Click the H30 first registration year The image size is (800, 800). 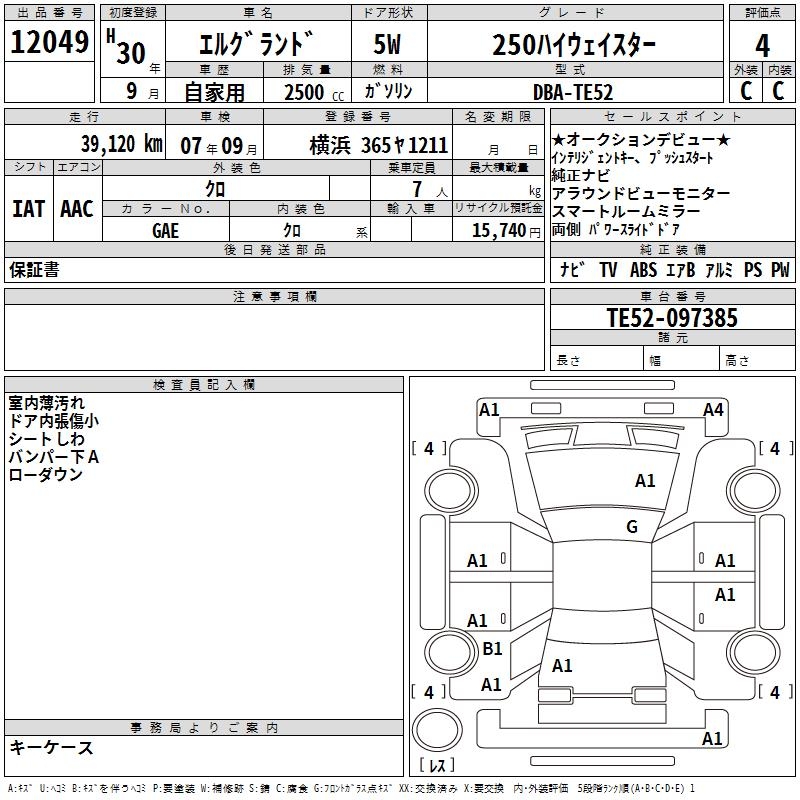tap(127, 47)
